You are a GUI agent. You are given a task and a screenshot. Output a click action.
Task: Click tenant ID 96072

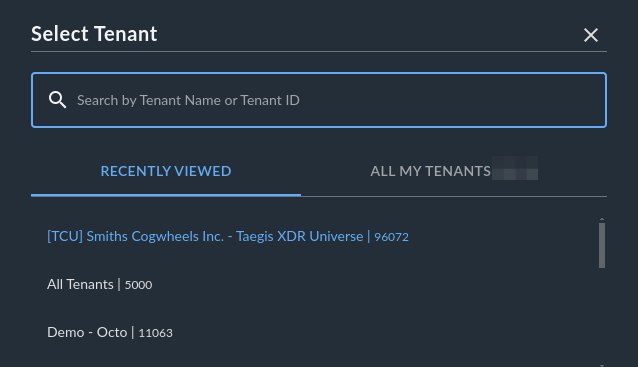391,237
